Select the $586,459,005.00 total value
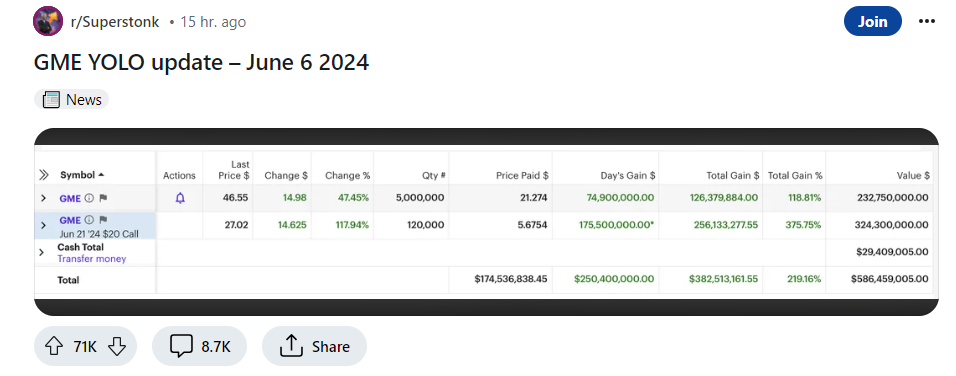This screenshot has width=956, height=376. (x=890, y=279)
